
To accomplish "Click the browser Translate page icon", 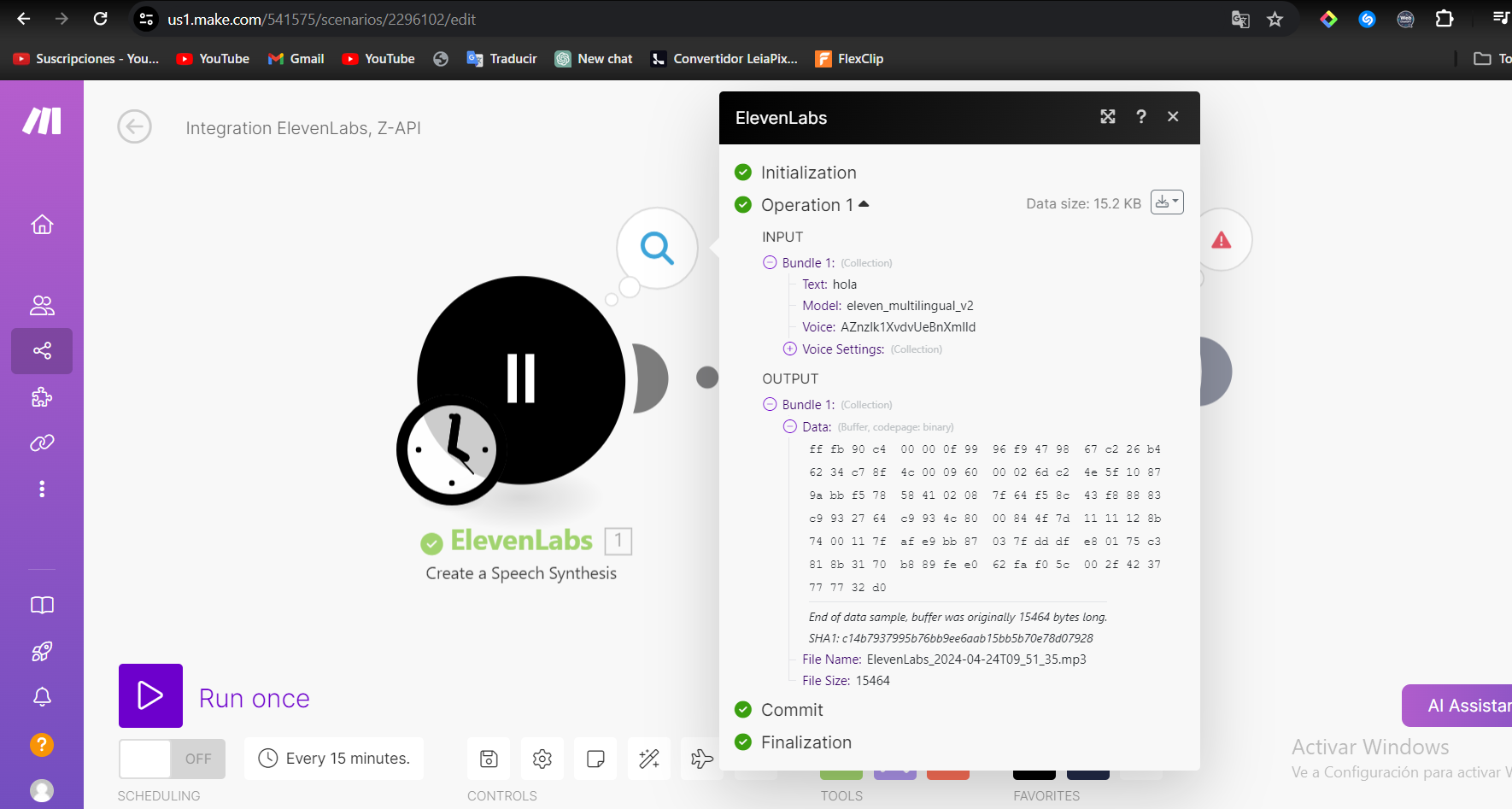I will pyautogui.click(x=1240, y=19).
